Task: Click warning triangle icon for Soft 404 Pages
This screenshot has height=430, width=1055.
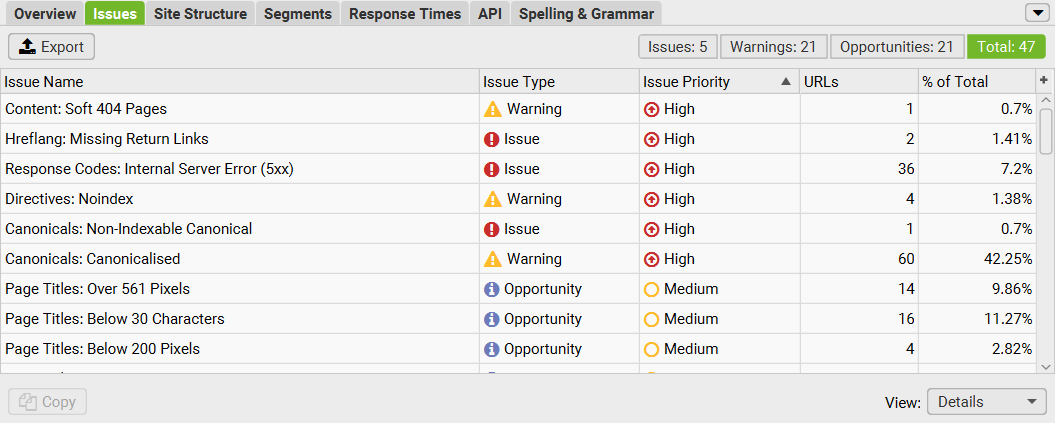Action: tap(493, 108)
